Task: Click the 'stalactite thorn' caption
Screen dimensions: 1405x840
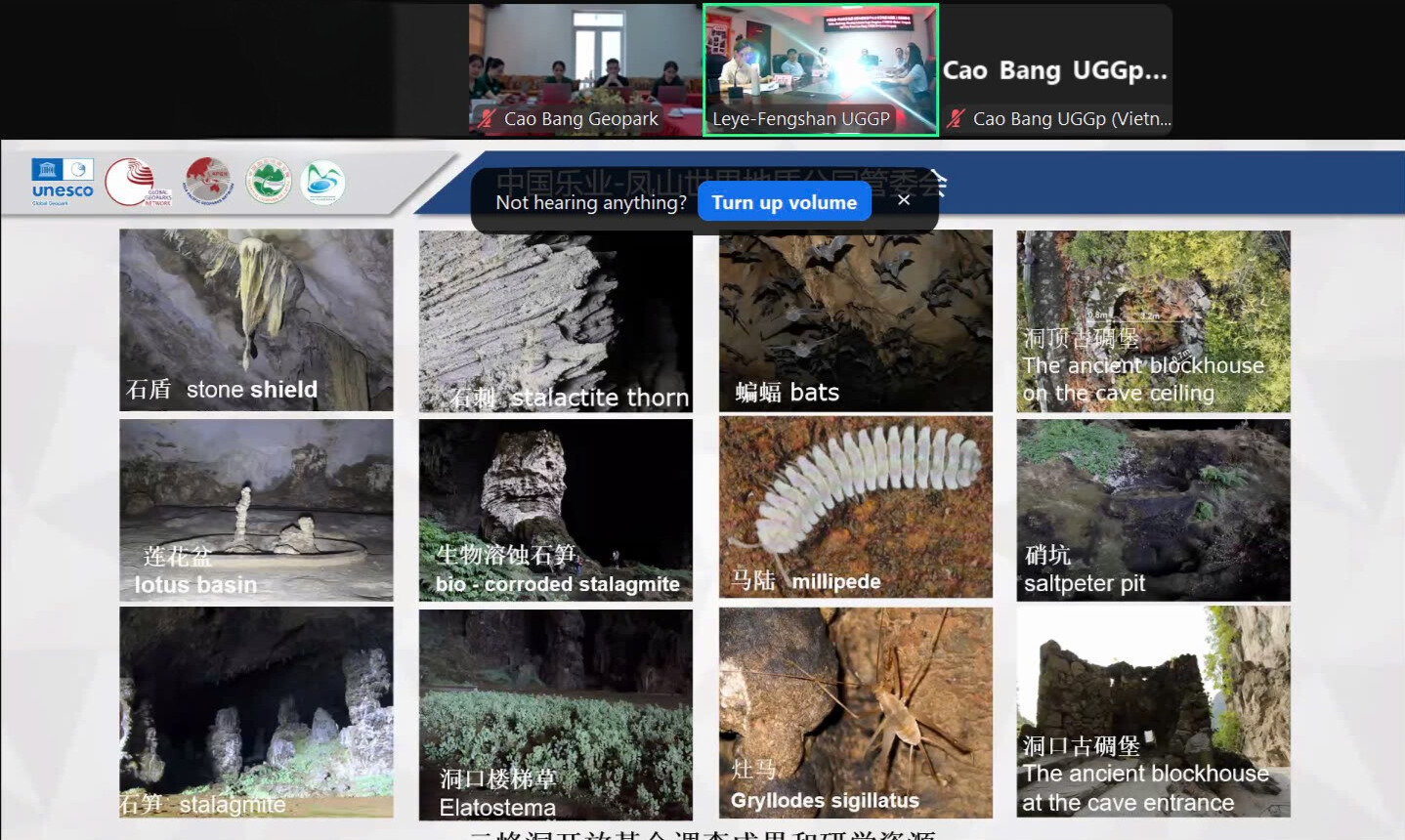Action: (x=600, y=398)
